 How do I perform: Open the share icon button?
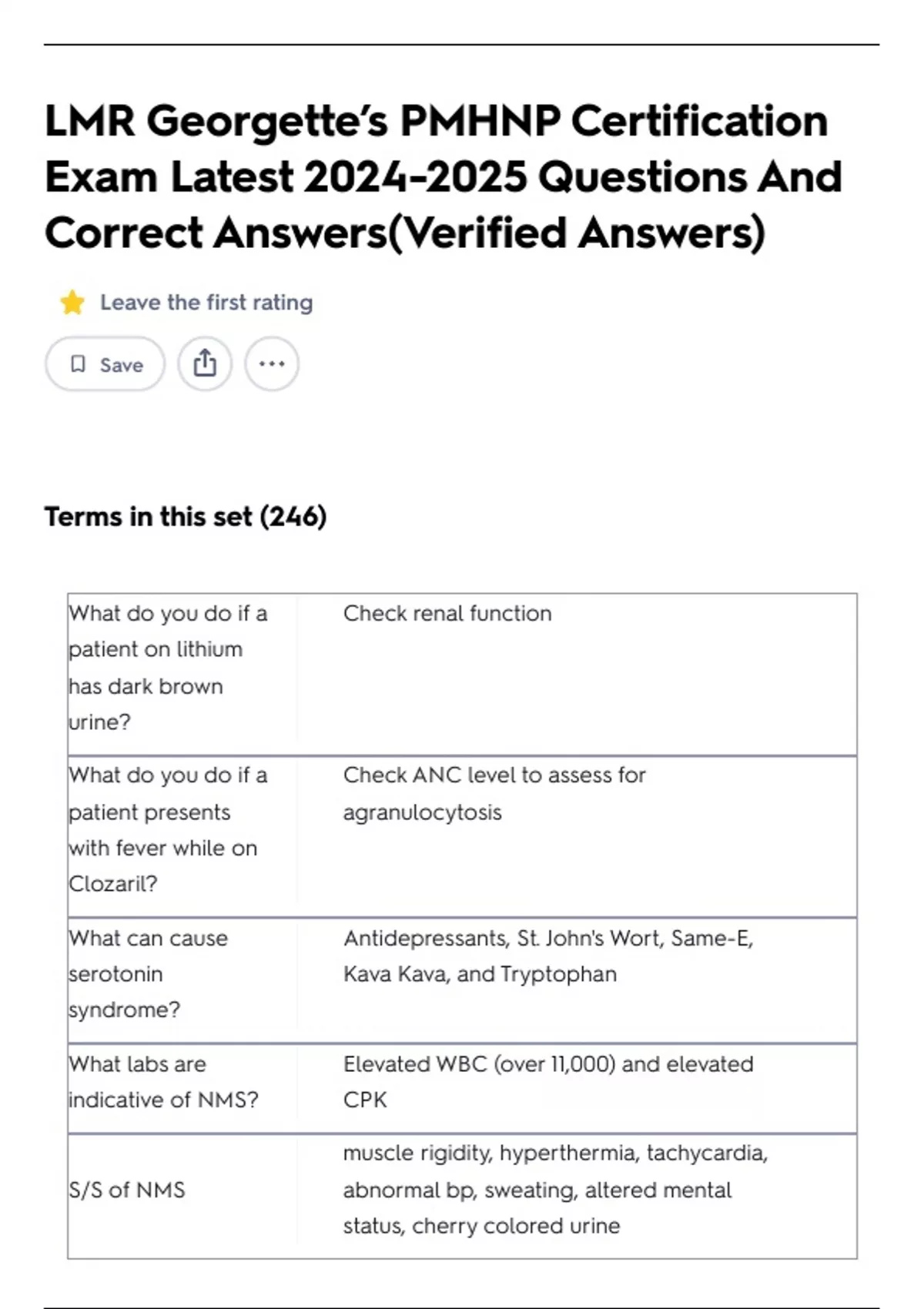(x=205, y=363)
